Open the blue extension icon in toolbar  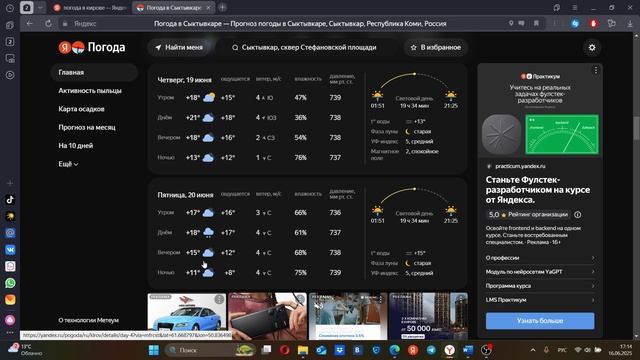(x=575, y=24)
